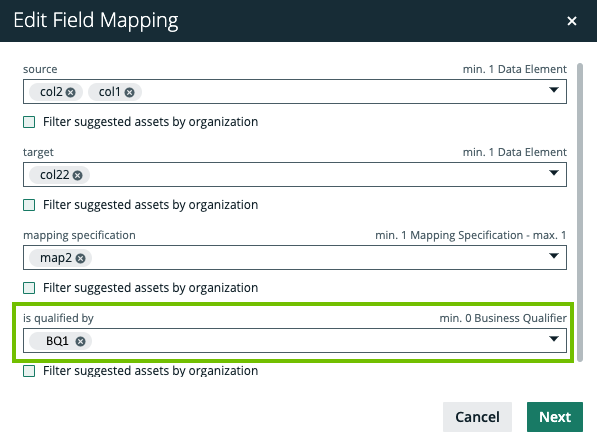Screen dimensions: 597x445
Task: Click the Next button
Action: pyautogui.click(x=555, y=417)
